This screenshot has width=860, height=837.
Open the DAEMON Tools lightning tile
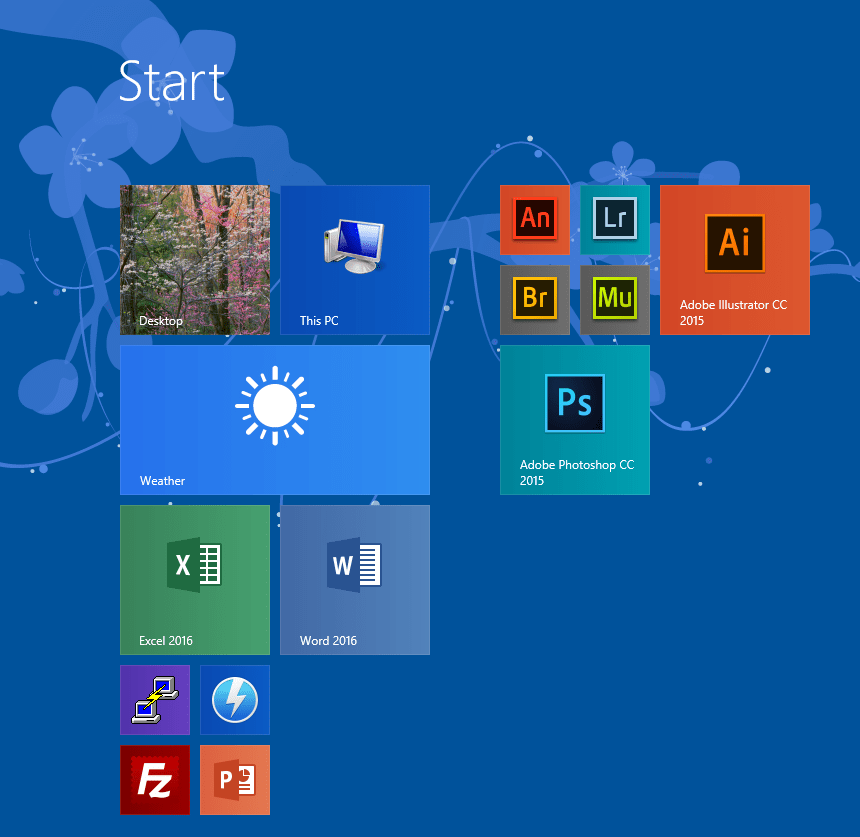[x=234, y=699]
